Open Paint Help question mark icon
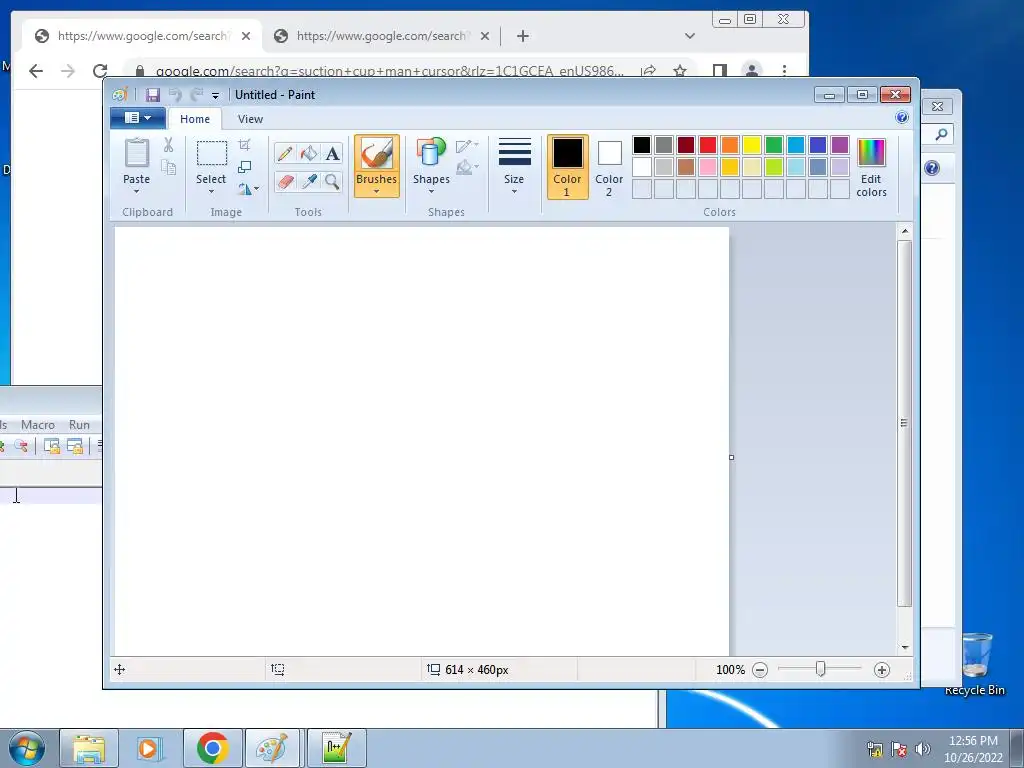 (x=902, y=118)
